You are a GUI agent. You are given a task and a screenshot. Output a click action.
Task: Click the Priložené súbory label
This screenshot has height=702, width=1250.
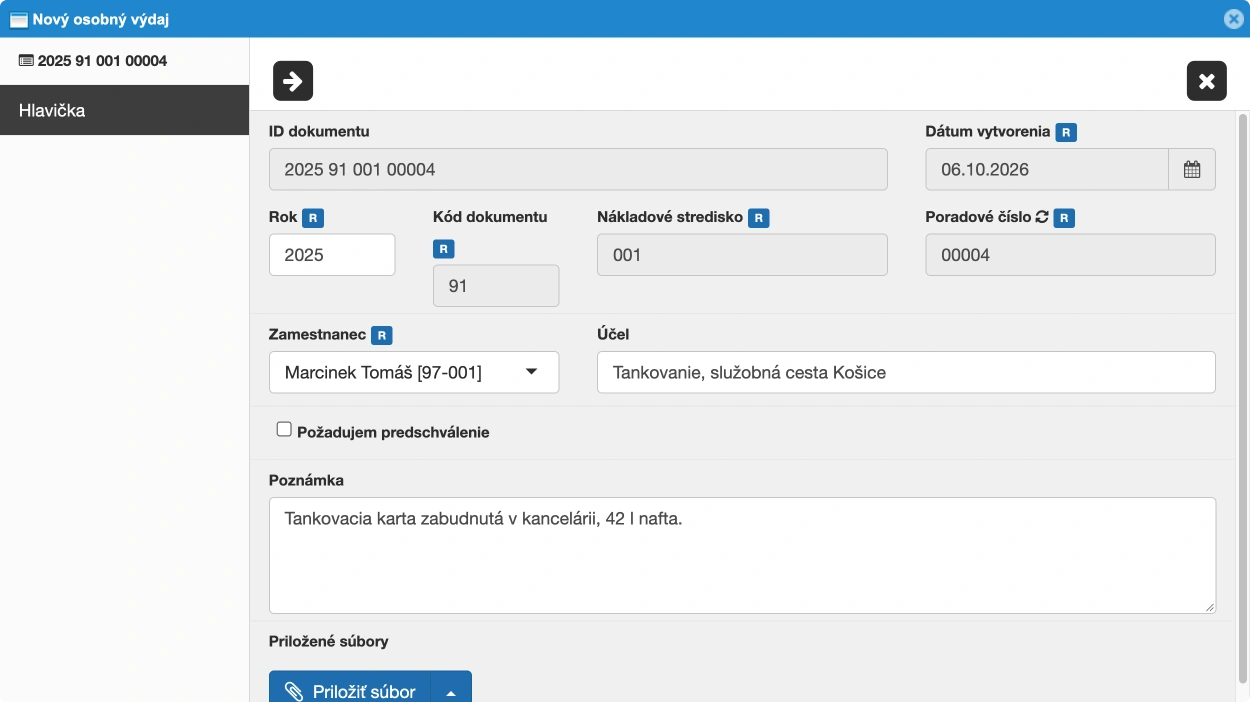pos(329,641)
